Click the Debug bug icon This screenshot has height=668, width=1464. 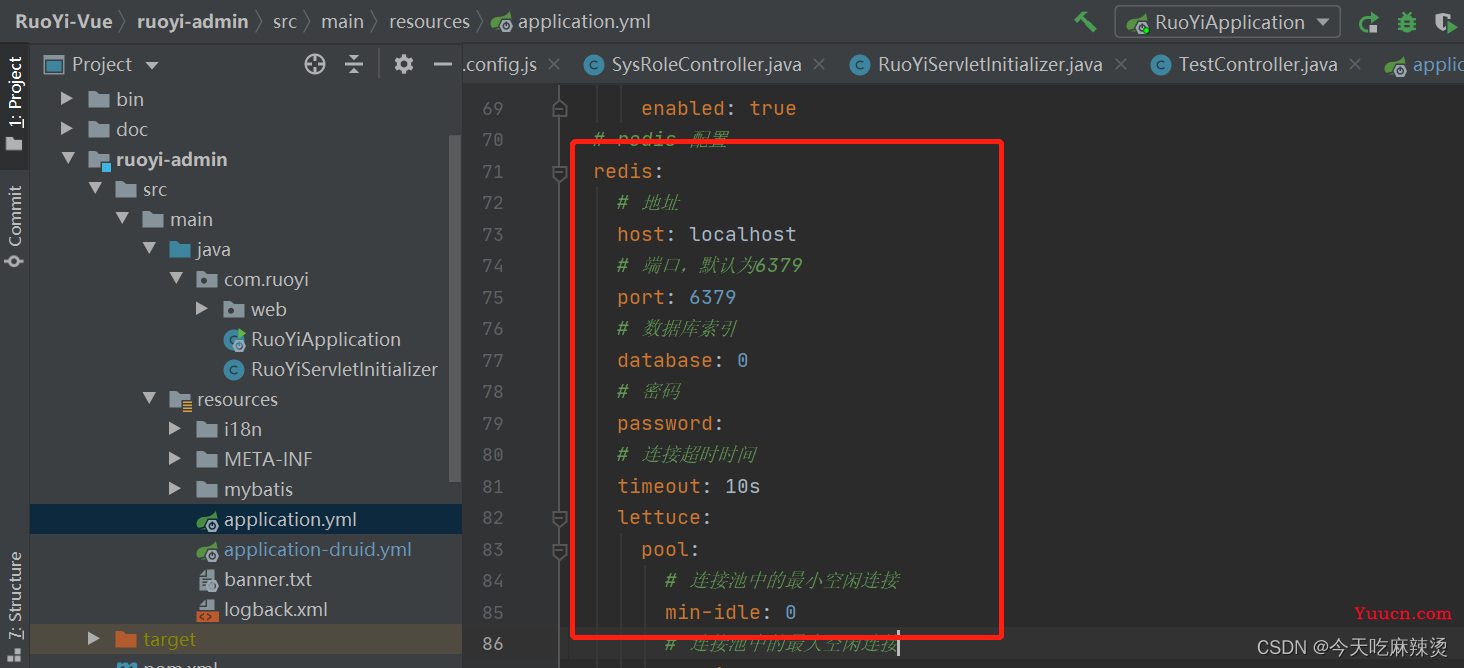[1407, 22]
